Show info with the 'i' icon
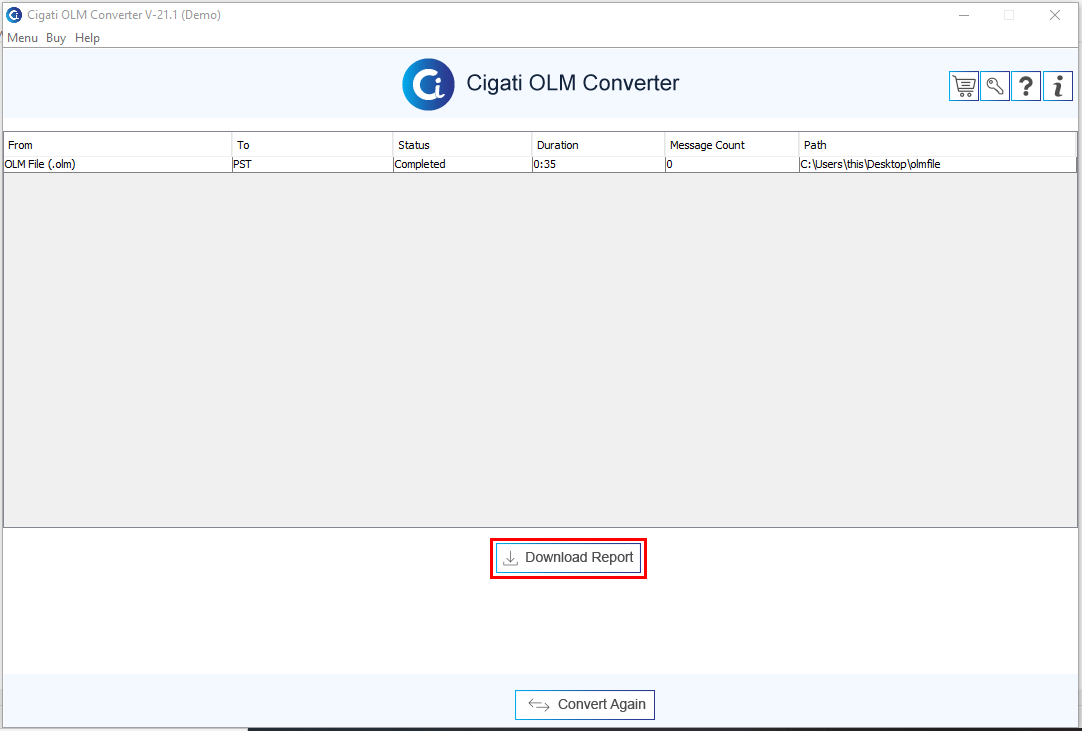Screen dimensions: 1082x731 click(1058, 86)
